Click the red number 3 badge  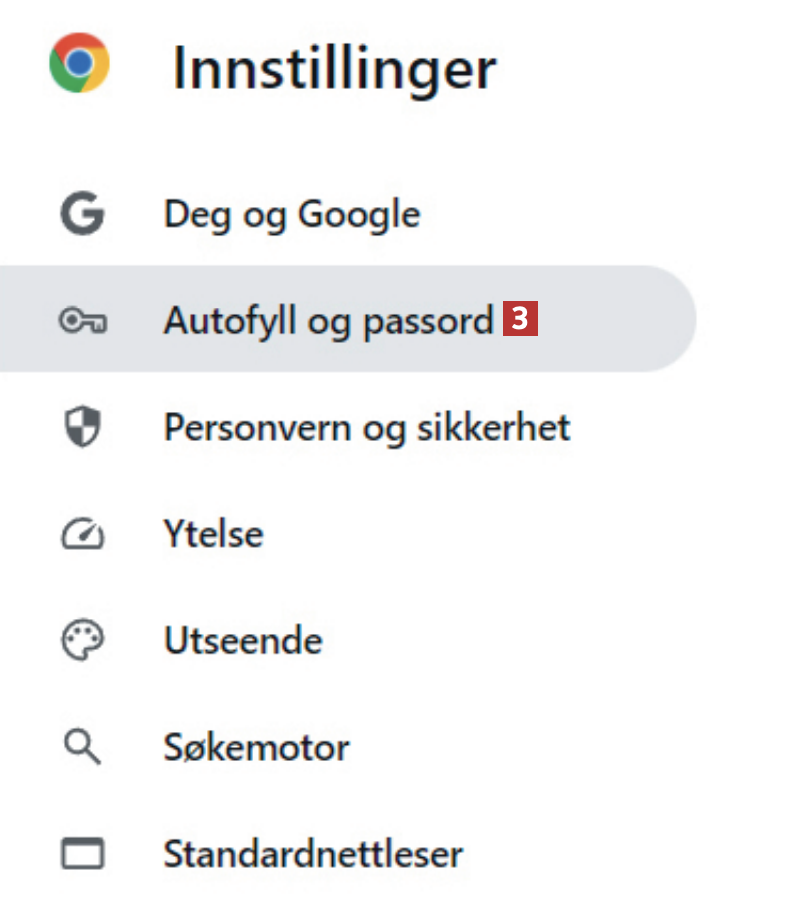coord(520,320)
